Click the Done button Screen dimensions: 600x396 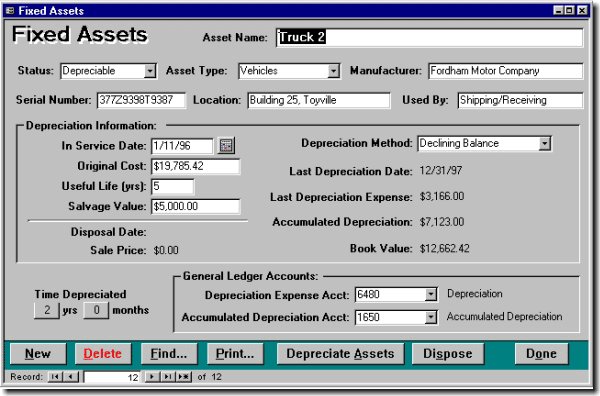coord(541,354)
